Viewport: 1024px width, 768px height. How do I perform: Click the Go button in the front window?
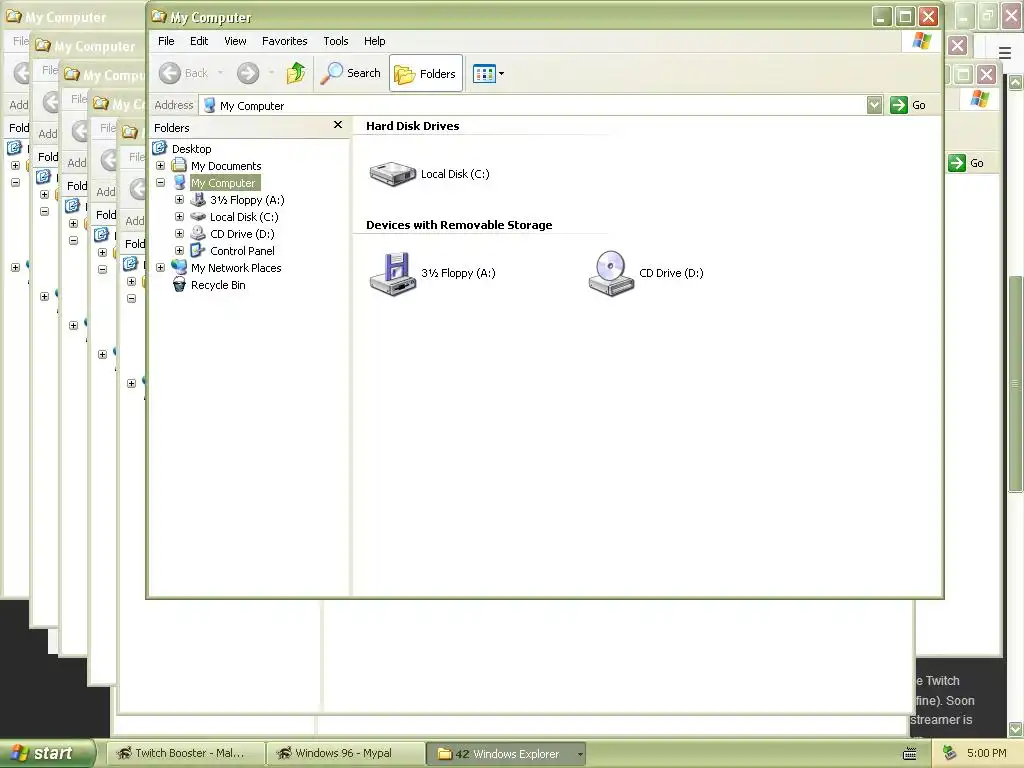point(908,105)
